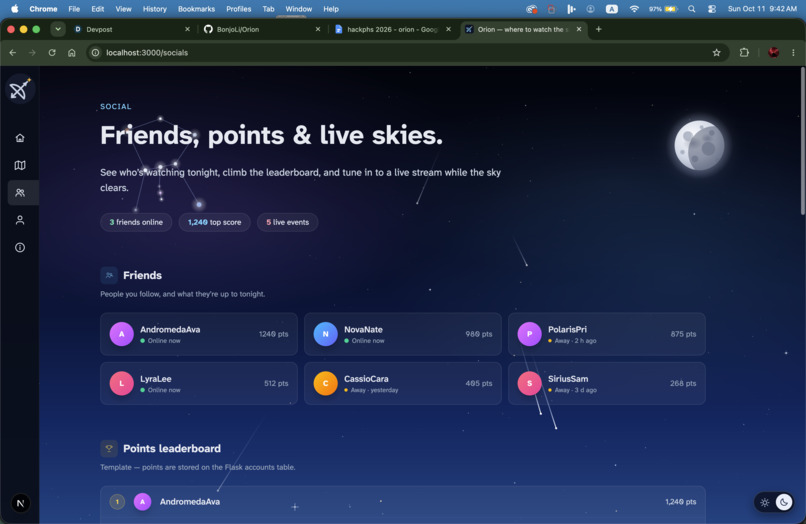The image size is (806, 524).
Task: Open the Apple menu
Action: click(x=14, y=9)
